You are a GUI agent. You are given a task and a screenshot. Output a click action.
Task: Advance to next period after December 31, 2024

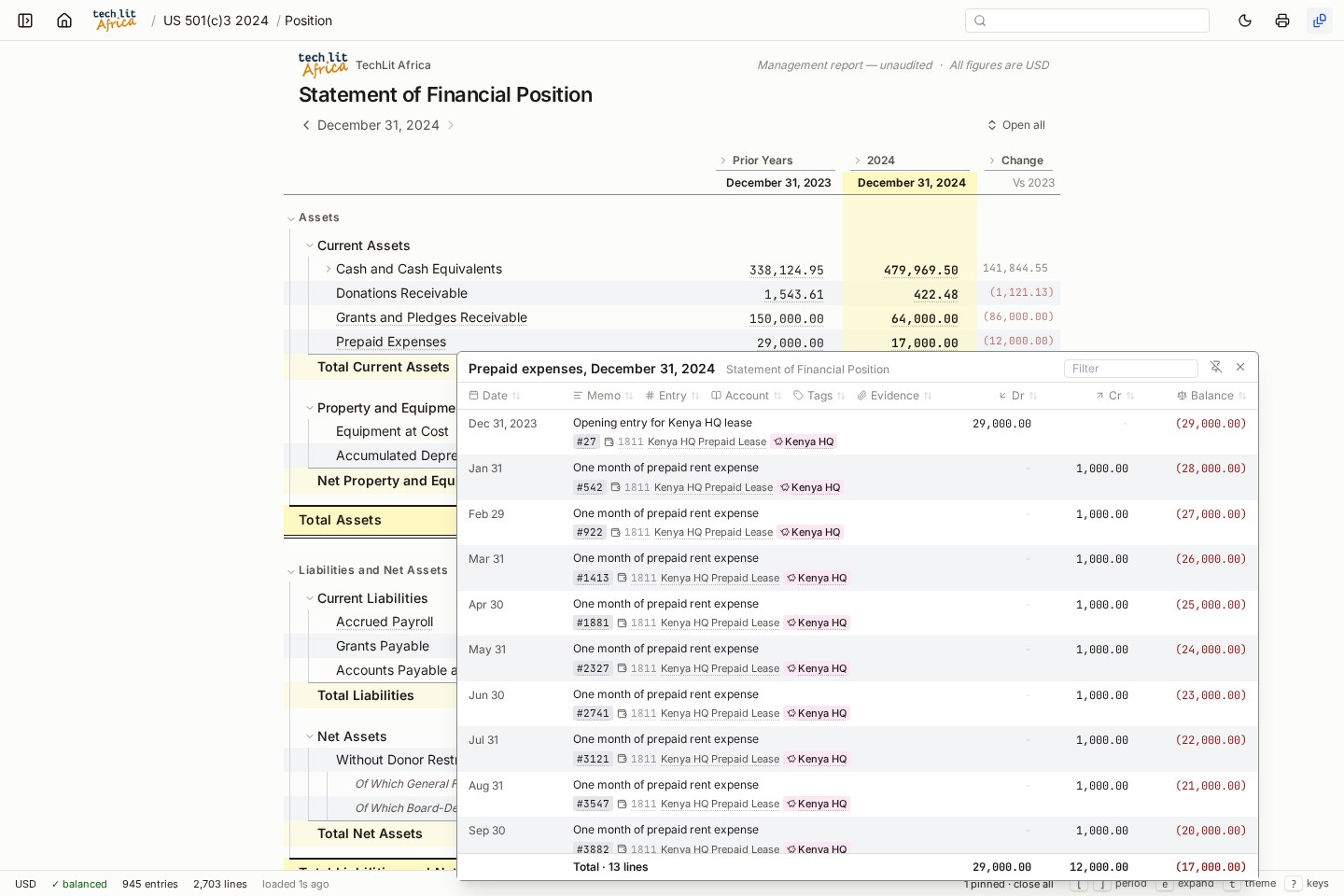450,125
